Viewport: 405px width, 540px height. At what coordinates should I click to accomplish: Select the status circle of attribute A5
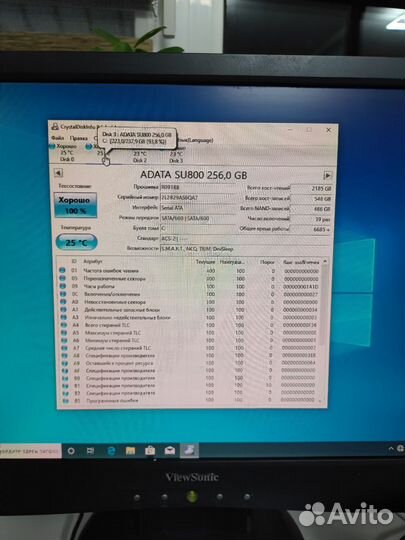tap(64, 333)
